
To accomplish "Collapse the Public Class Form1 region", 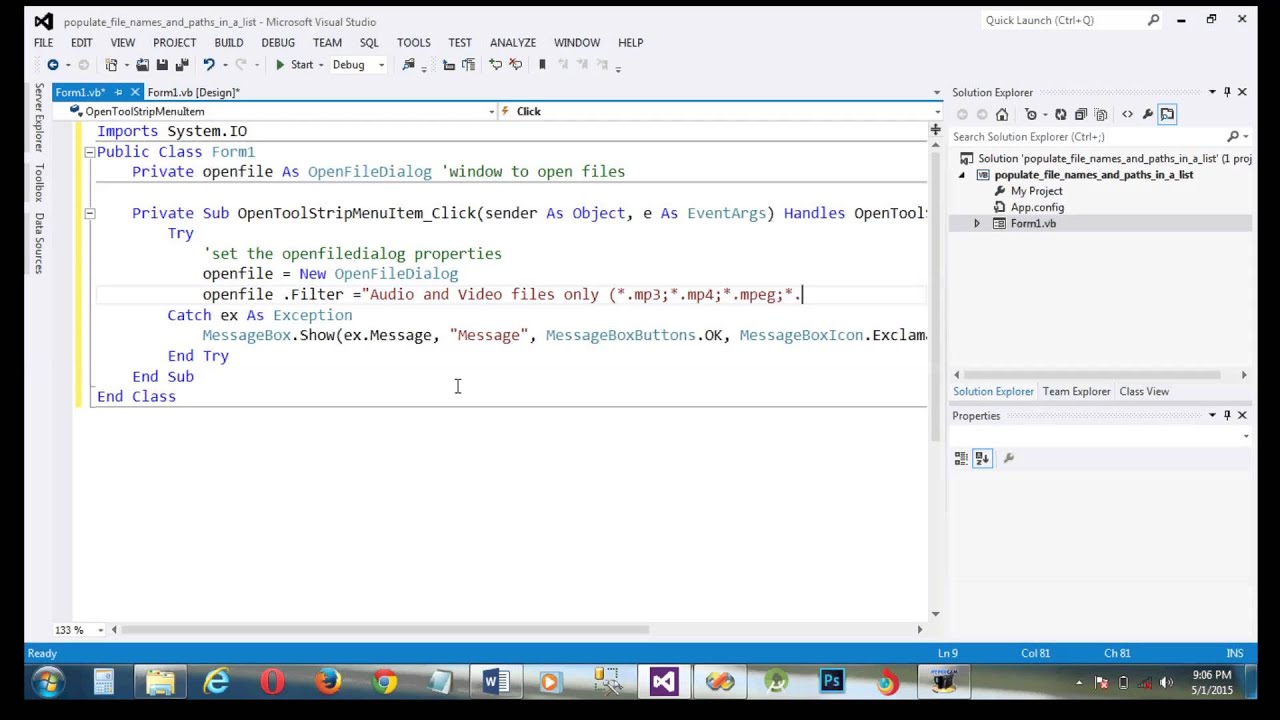I will tap(89, 152).
